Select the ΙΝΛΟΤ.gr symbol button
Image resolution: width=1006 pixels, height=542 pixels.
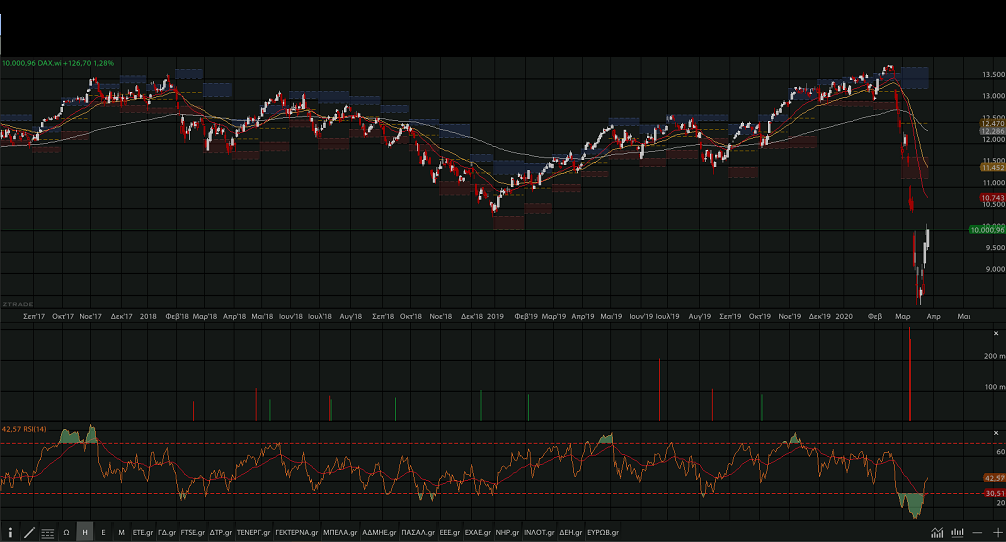point(538,533)
